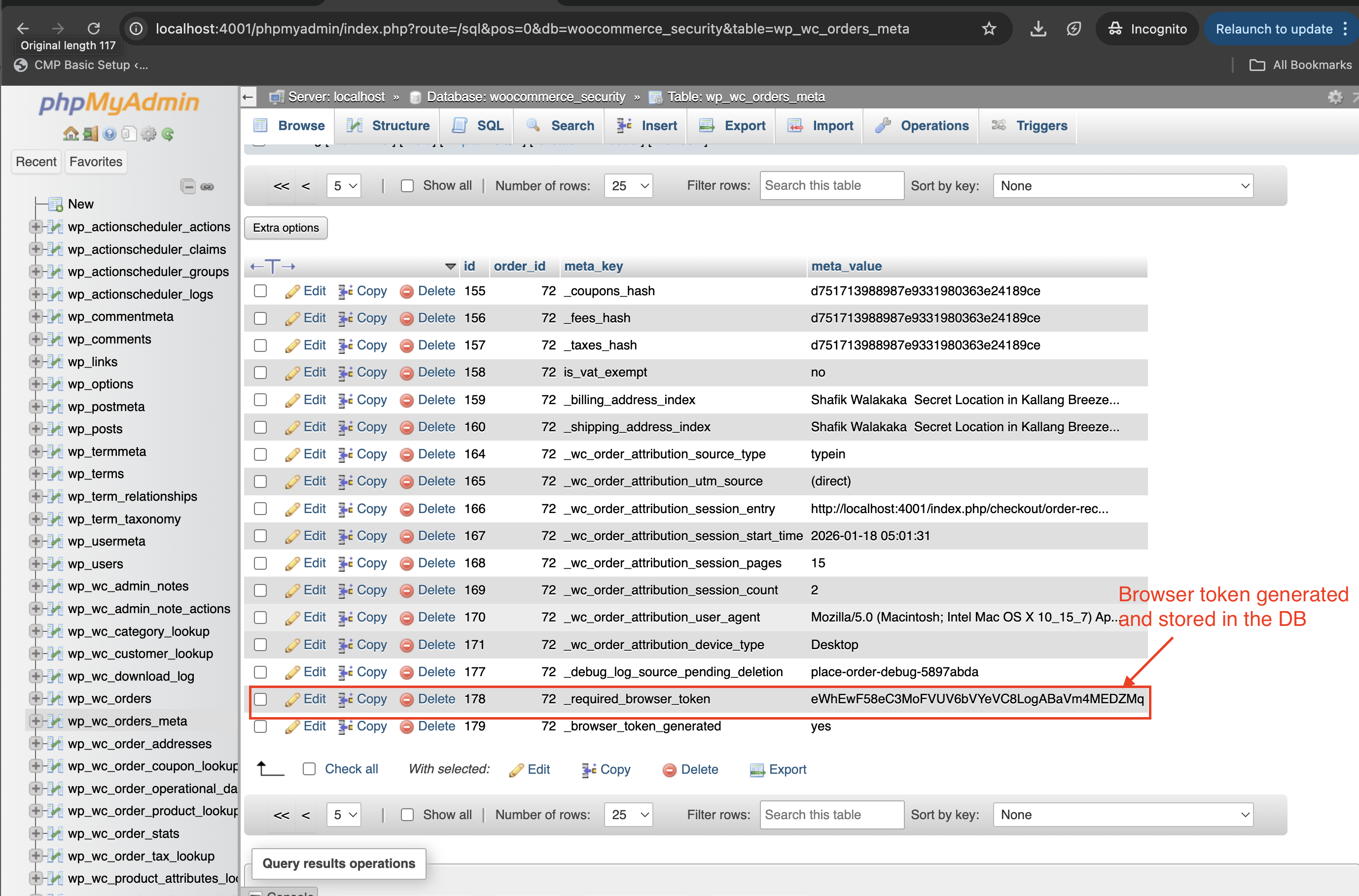This screenshot has height=896, width=1359.
Task: Click the Search this table filter field
Action: click(832, 186)
